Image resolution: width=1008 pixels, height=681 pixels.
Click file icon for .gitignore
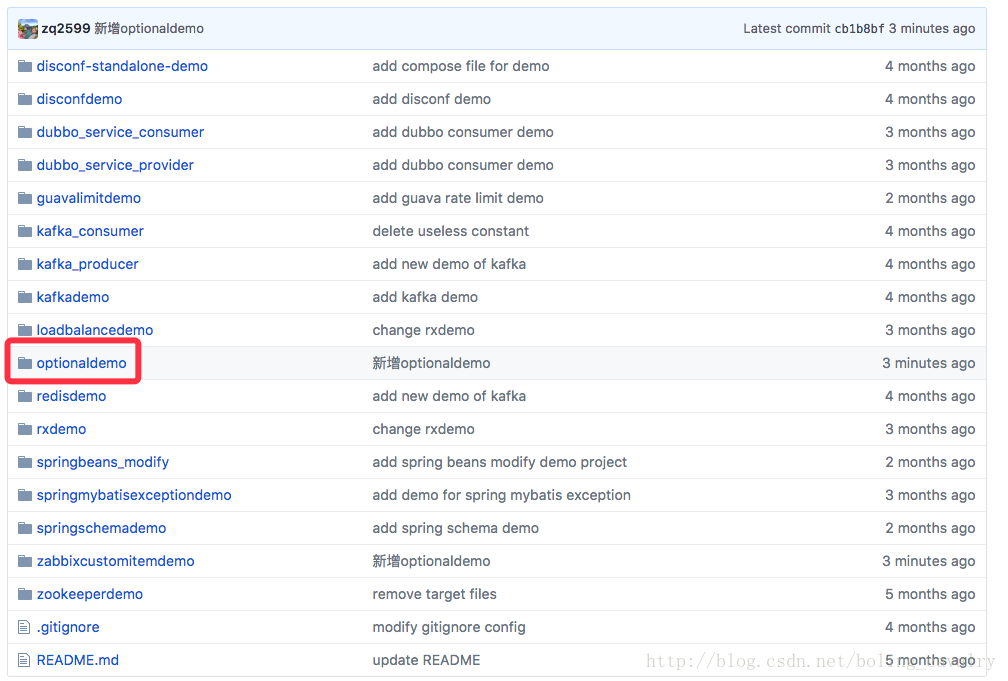pyautogui.click(x=24, y=627)
